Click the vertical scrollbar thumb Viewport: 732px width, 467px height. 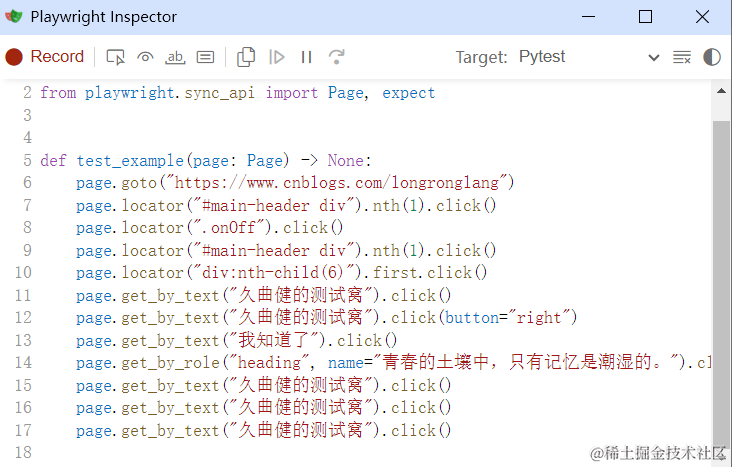pyautogui.click(x=721, y=286)
